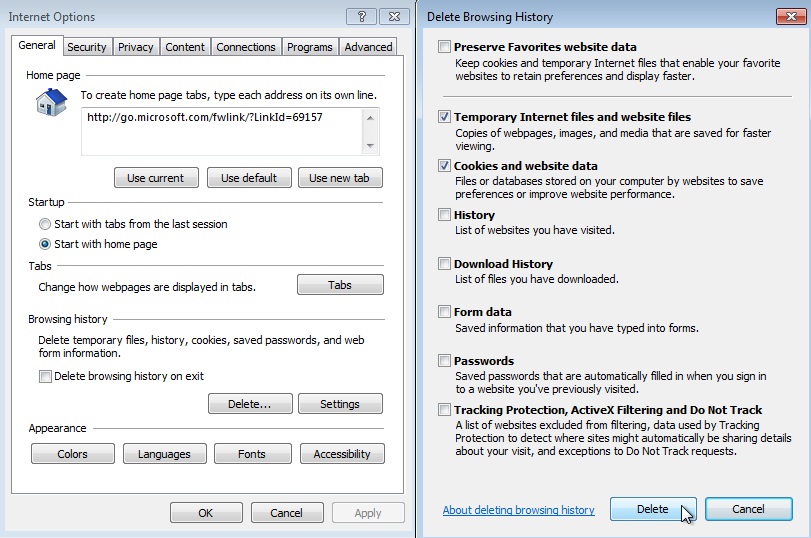Viewport: 811px width, 538px height.
Task: Click the Help question mark button
Action: click(360, 17)
